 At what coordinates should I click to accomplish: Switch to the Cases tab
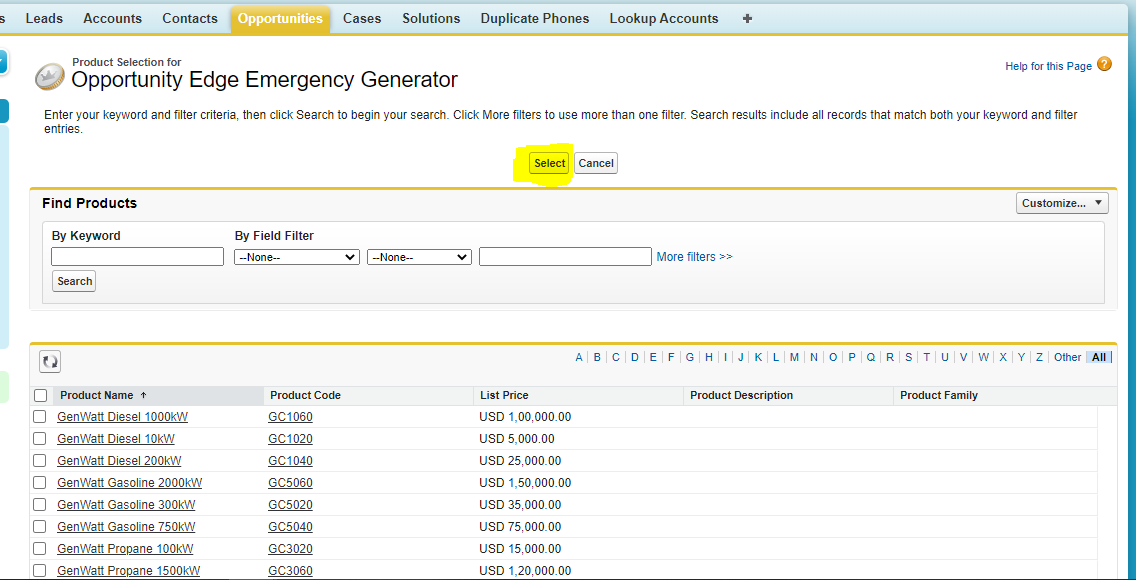coord(362,18)
